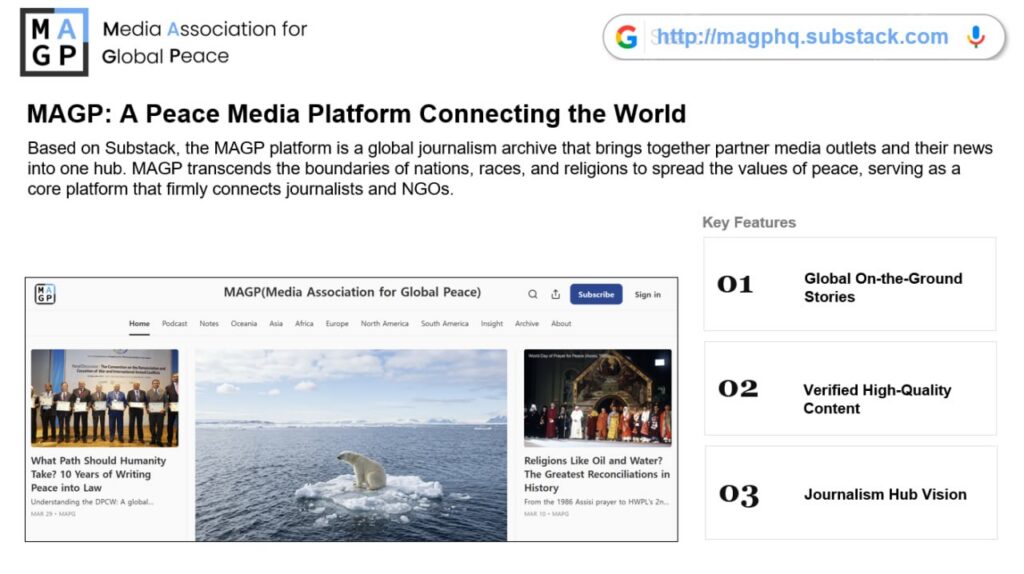The width and height of the screenshot is (1024, 574).
Task: Click the small MAGP logo in Substack header
Action: tap(45, 293)
